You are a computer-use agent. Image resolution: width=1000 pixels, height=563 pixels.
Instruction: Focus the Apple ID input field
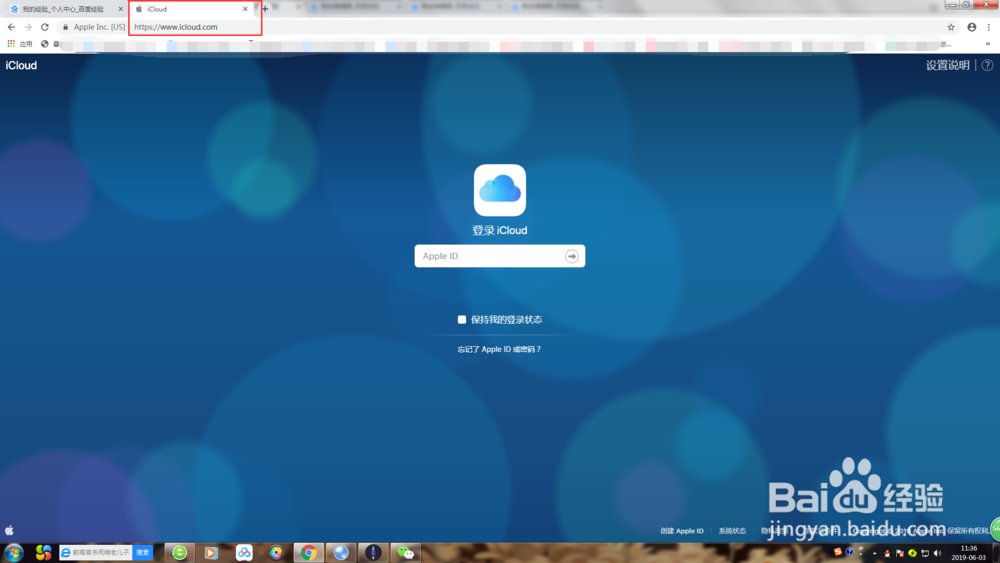(x=499, y=256)
